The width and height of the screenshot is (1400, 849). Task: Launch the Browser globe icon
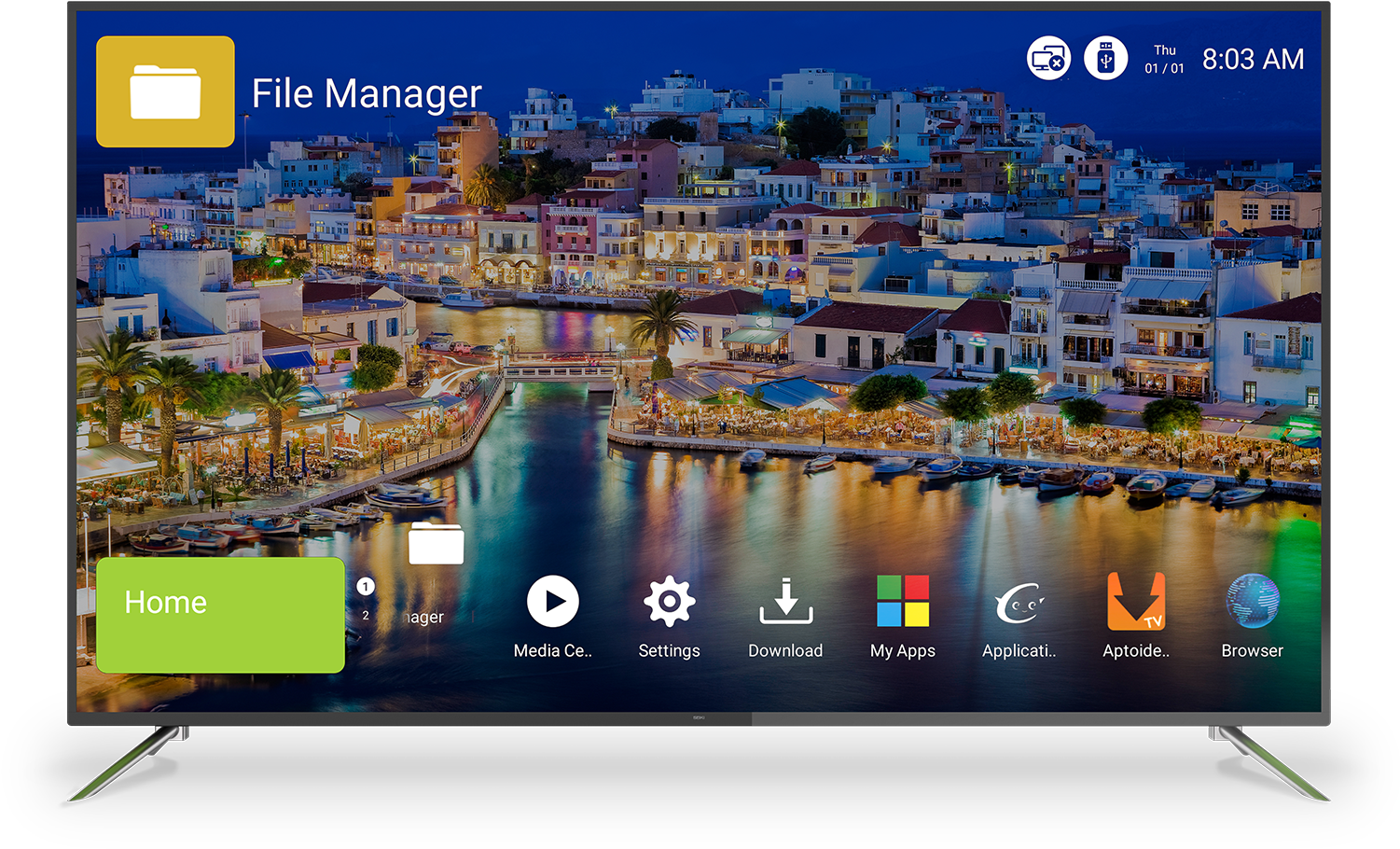point(1252,602)
